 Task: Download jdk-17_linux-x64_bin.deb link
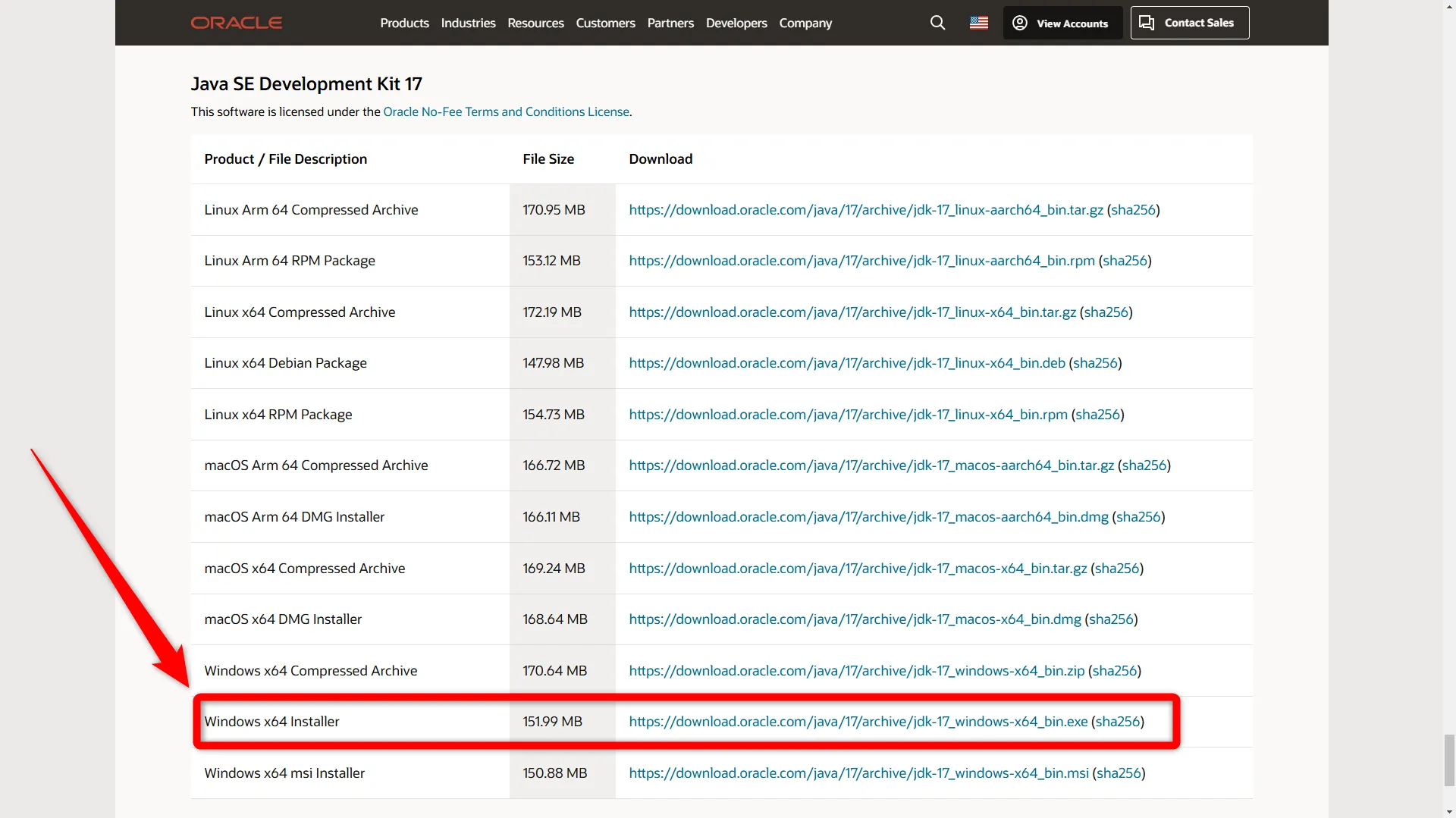click(x=847, y=363)
